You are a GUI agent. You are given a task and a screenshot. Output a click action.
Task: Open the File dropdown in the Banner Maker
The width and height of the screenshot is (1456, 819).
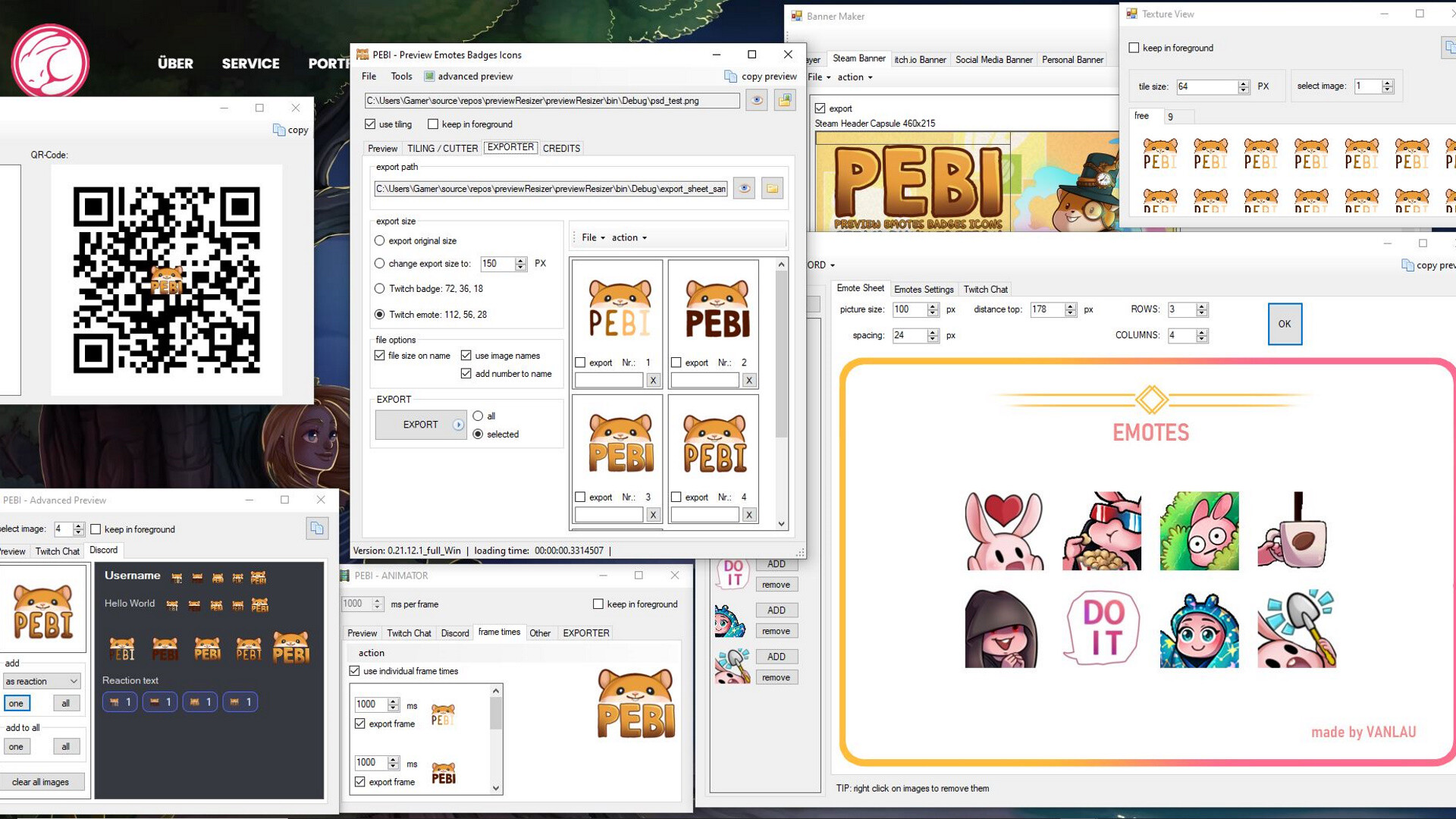(814, 77)
